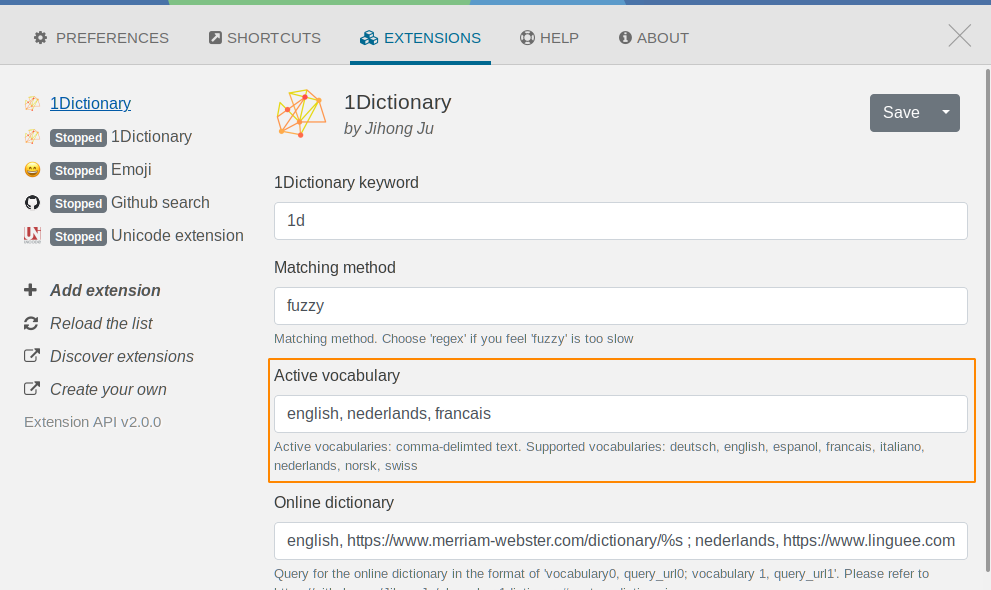Click the Unicode extension icon
991x590 pixels.
32,235
